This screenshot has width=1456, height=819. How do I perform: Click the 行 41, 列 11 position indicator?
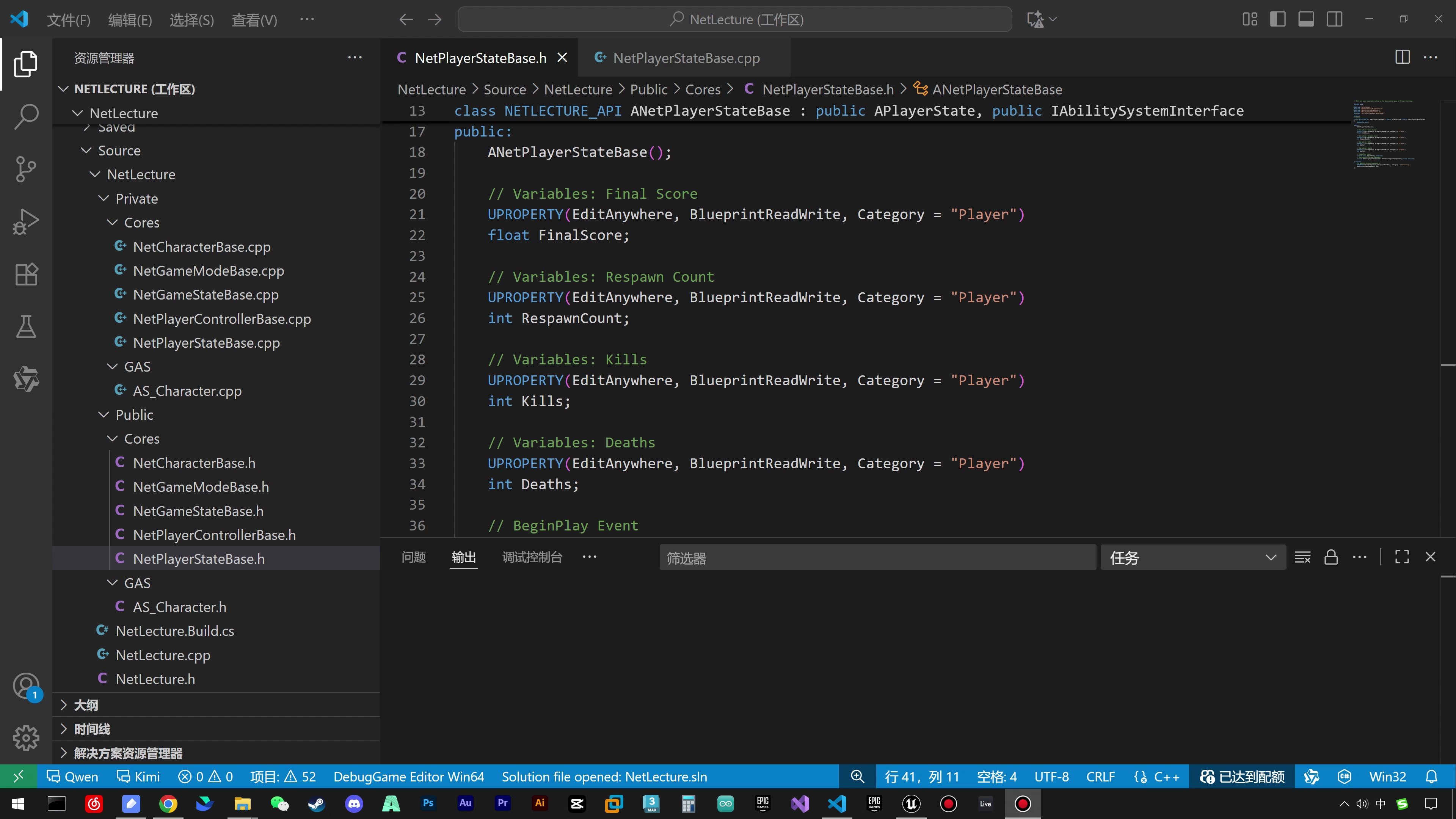point(922,777)
